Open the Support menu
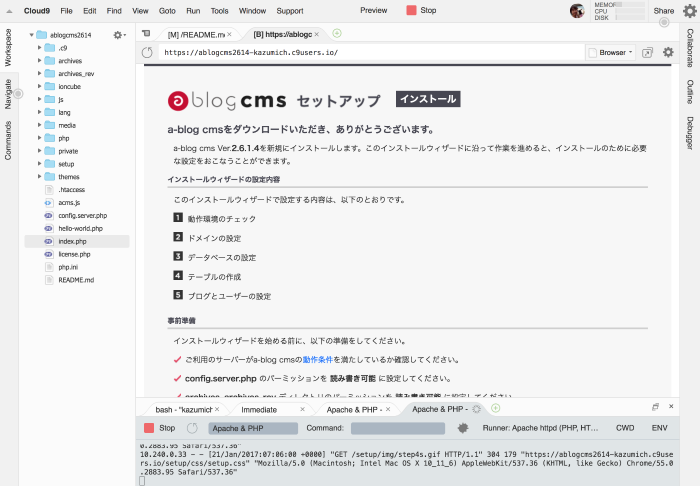Viewport: 700px width, 486px height. [x=290, y=11]
